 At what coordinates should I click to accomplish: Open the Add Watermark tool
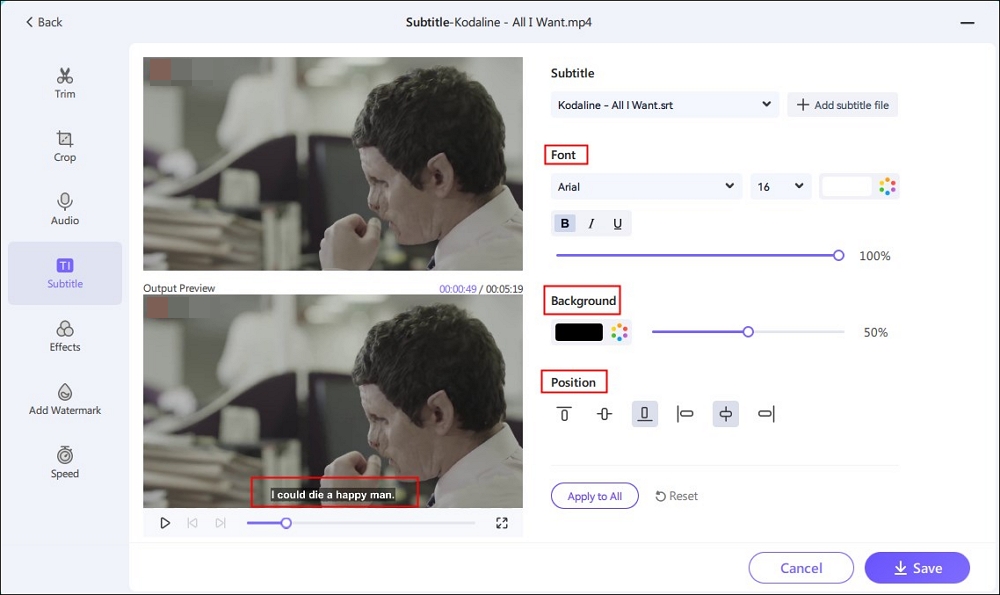coord(65,399)
